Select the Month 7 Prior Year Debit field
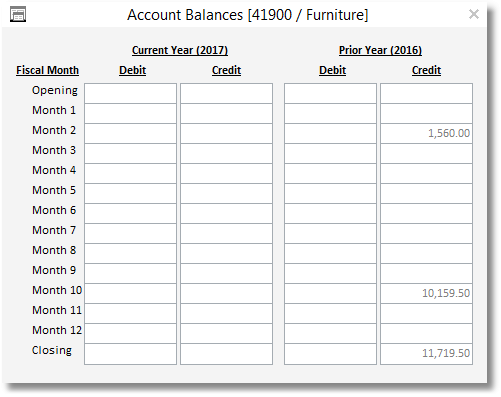 point(330,233)
